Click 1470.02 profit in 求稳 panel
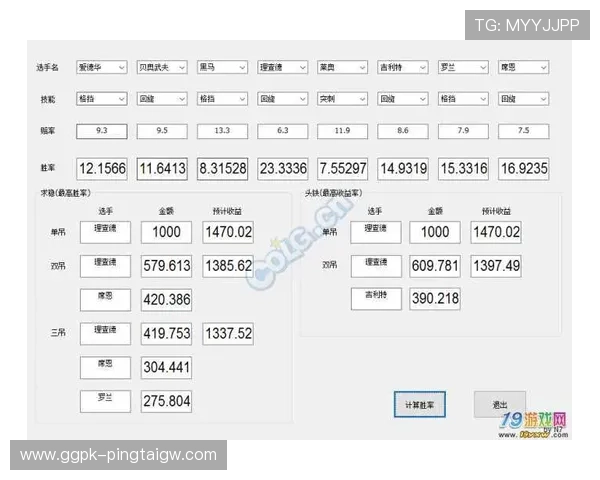The width and height of the screenshot is (600, 480). coord(228,232)
